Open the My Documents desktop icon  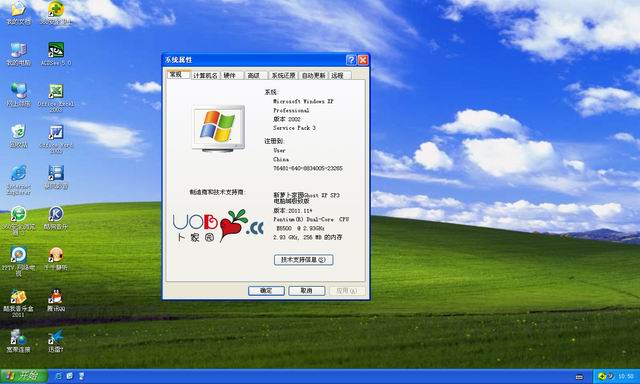tap(18, 12)
